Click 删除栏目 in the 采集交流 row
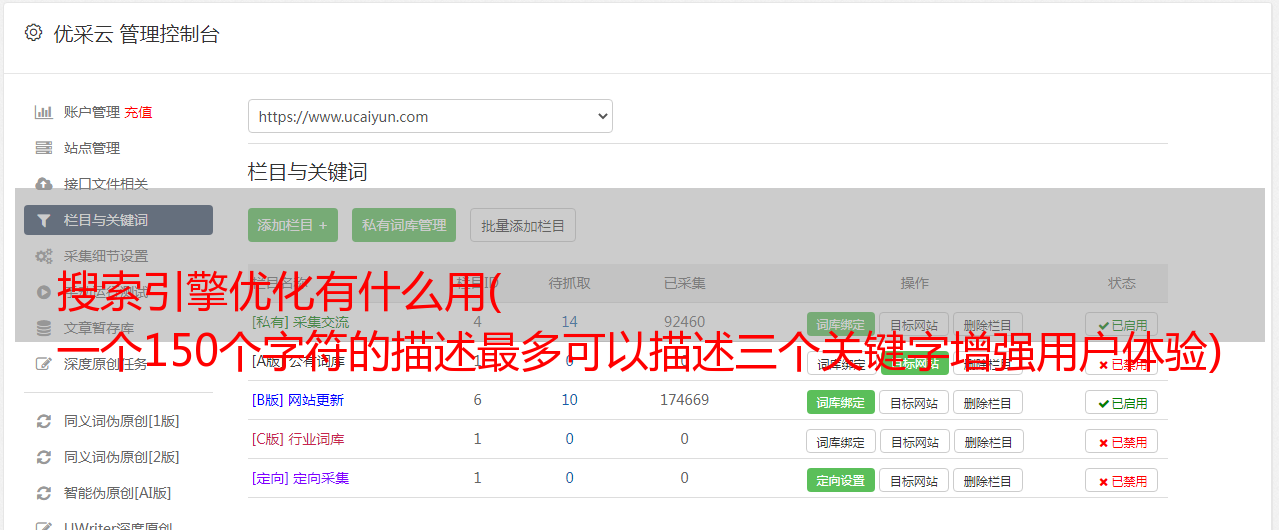Image resolution: width=1279 pixels, height=530 pixels. tap(988, 324)
